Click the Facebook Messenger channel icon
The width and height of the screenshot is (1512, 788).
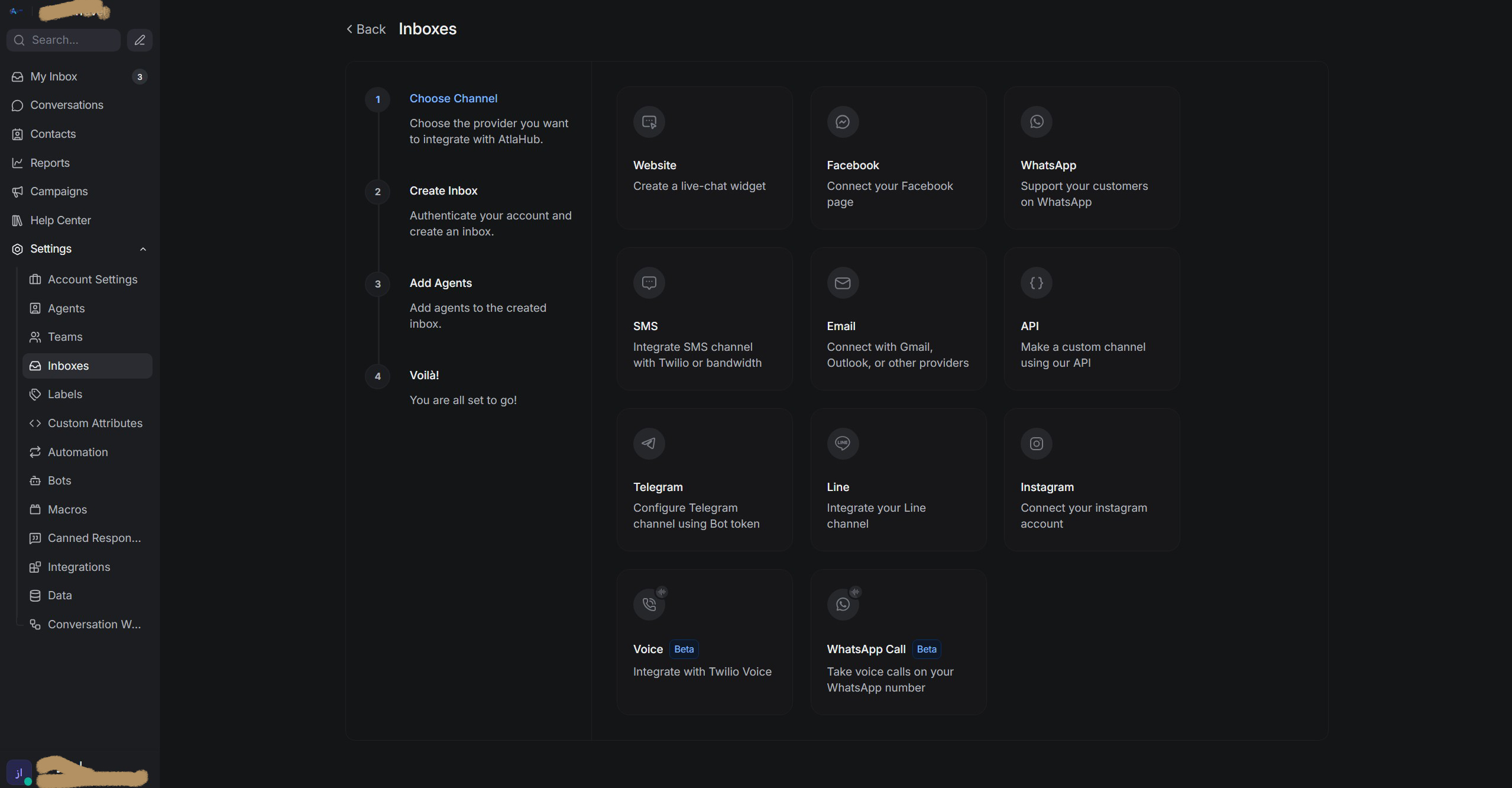coord(843,122)
